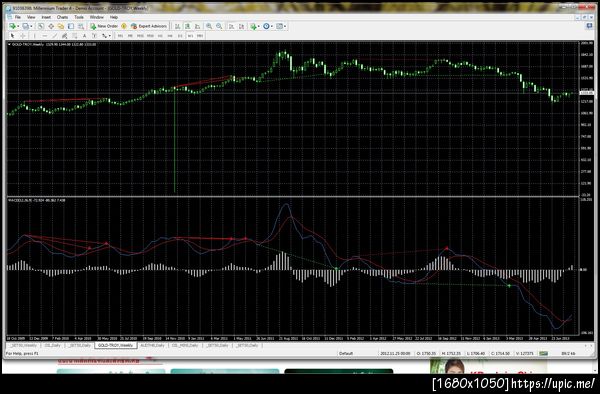The image size is (600, 394).
Task: Select the GOLD-TROY,Weekly chart tab
Action: 116,345
